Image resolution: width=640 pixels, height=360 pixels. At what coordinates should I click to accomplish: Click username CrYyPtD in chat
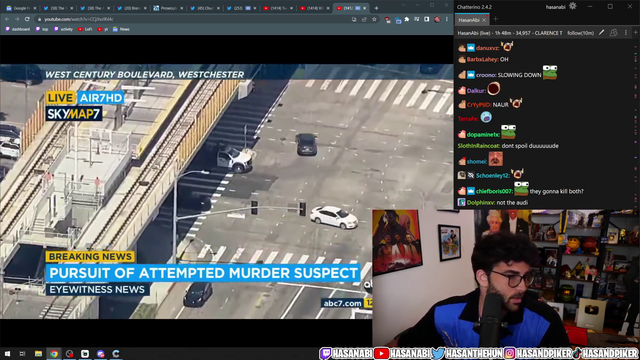479,105
